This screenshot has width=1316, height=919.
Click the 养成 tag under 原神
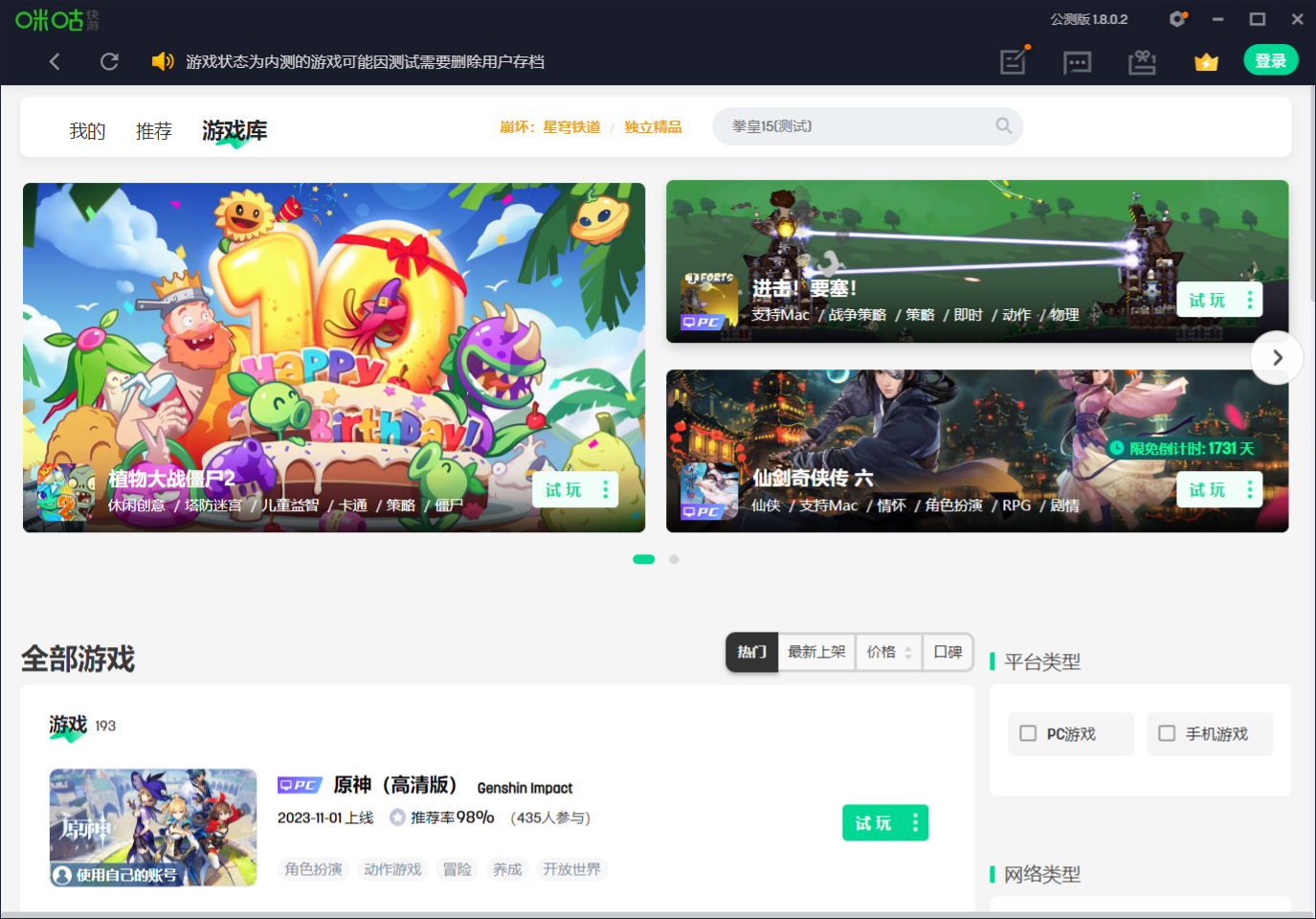point(507,869)
